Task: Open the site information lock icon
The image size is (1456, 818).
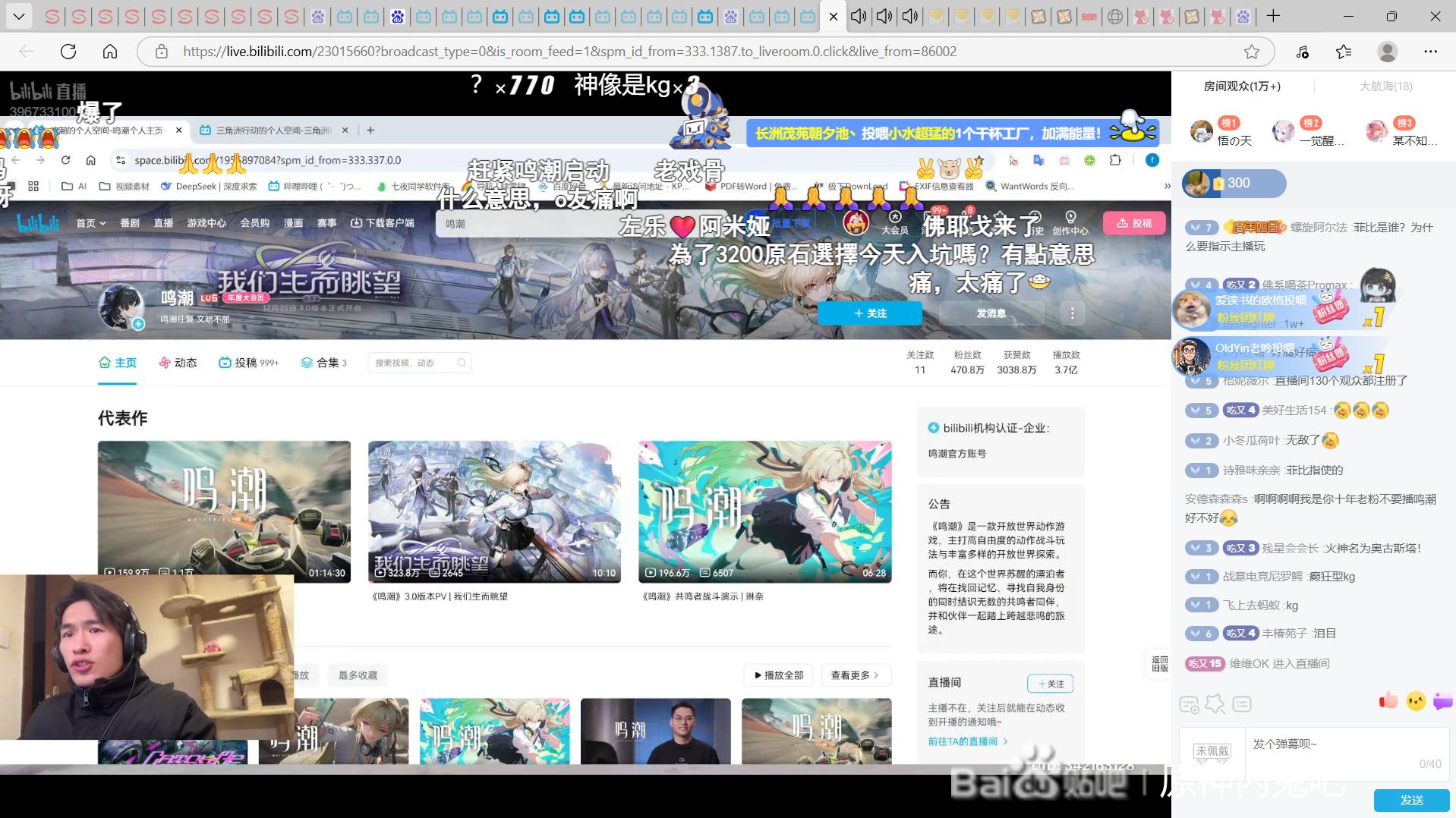Action: click(161, 52)
